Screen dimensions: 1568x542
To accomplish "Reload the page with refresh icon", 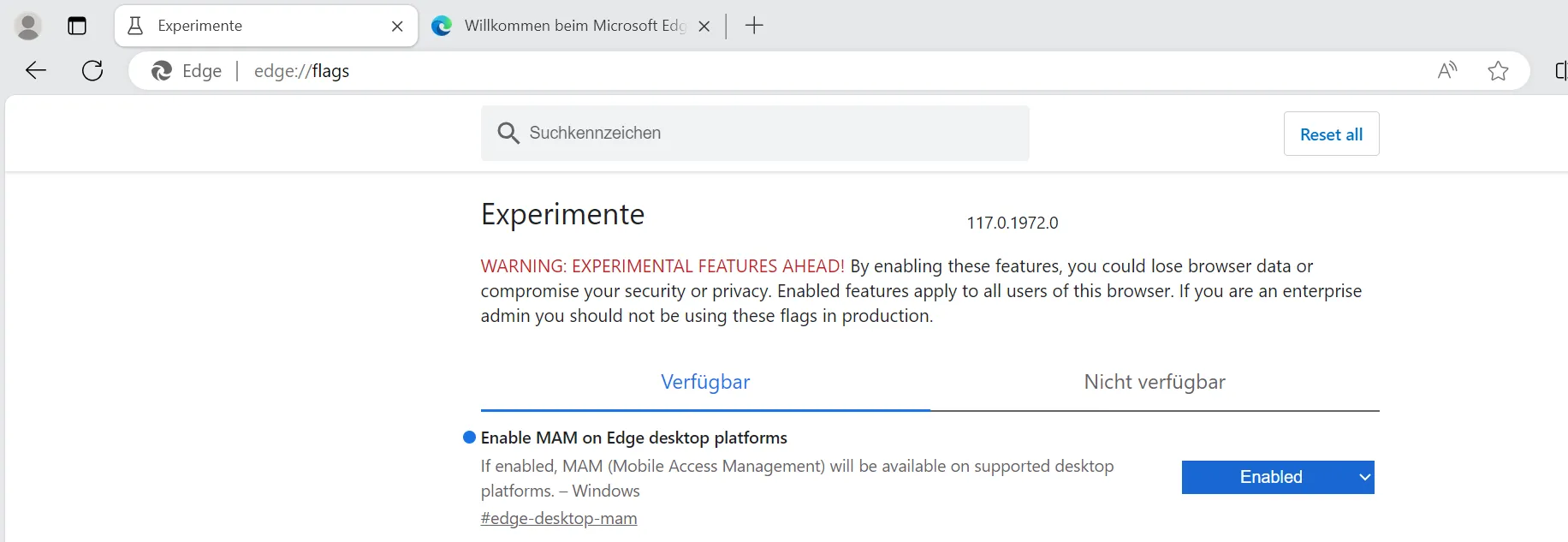I will [92, 70].
